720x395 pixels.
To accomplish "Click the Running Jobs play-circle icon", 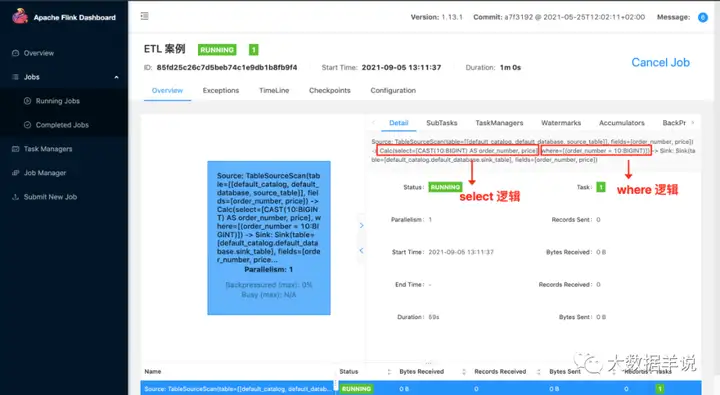I will tap(27, 101).
